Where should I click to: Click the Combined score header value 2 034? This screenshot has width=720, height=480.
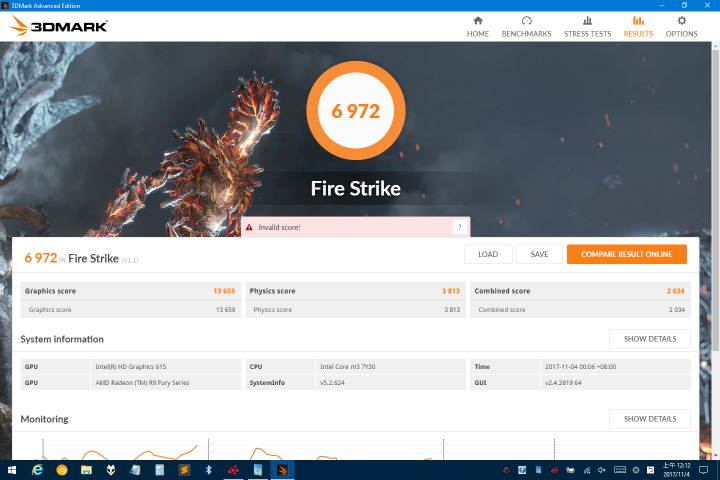click(675, 291)
